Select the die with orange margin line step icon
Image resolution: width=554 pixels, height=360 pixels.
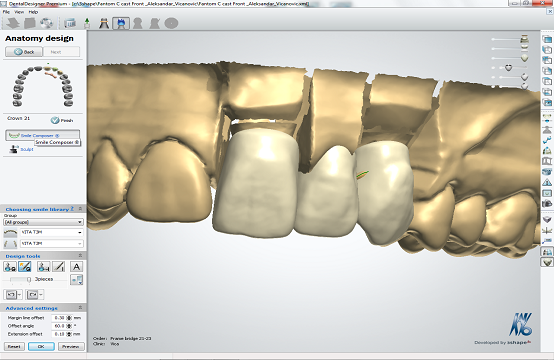pos(104,23)
